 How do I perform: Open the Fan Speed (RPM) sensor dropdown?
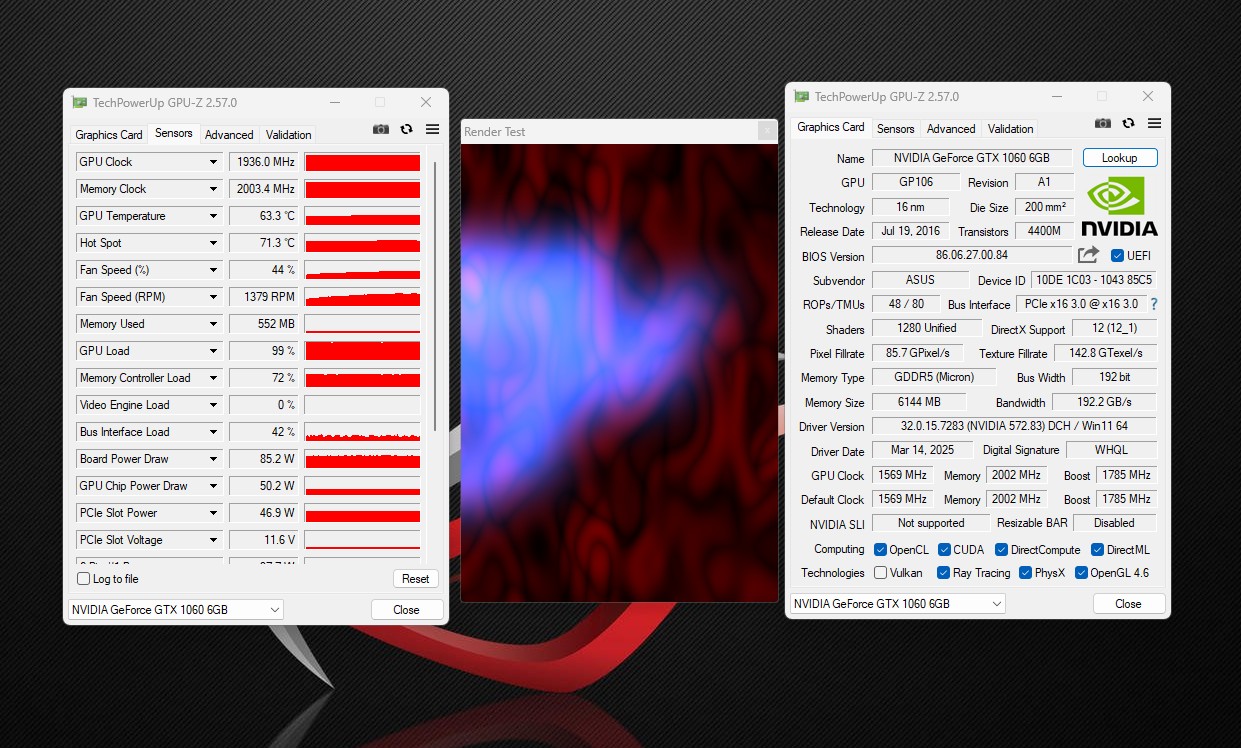coord(213,297)
